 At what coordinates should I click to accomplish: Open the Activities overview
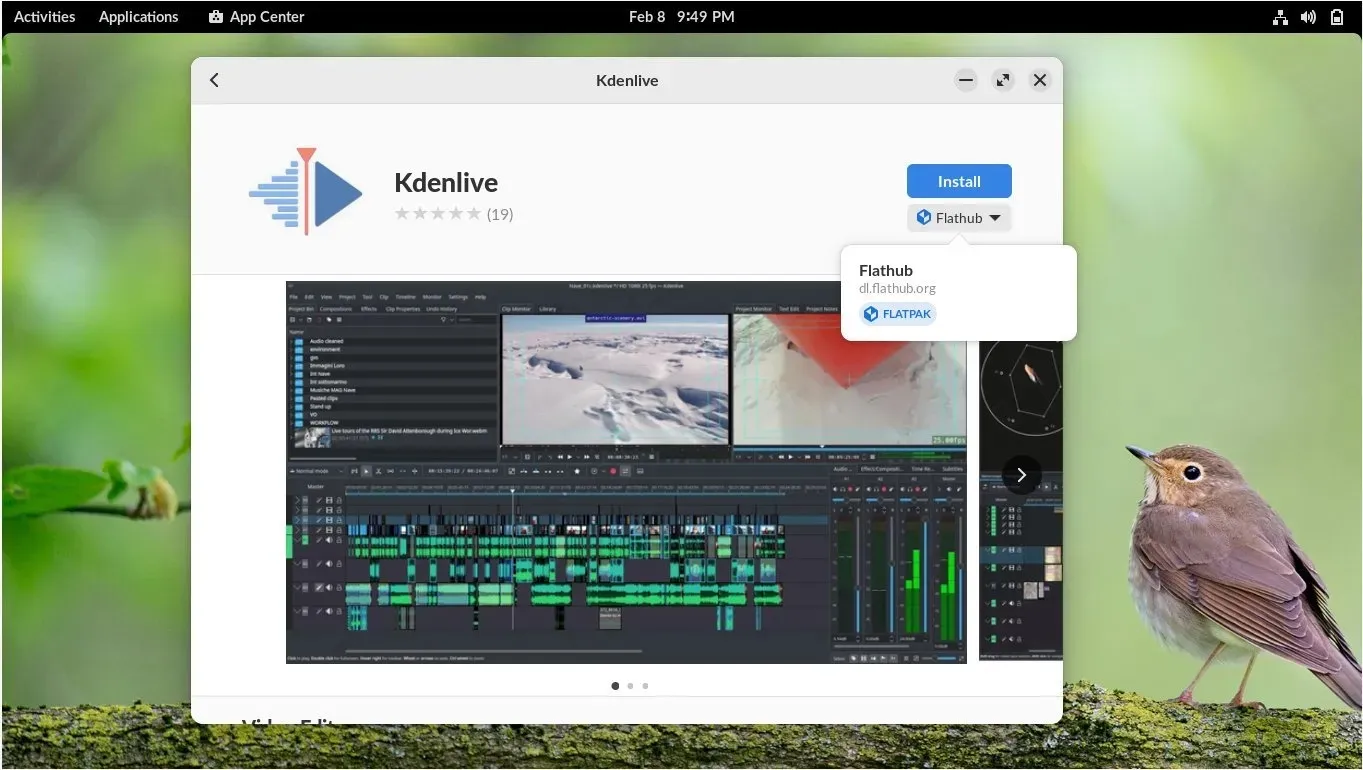click(44, 16)
